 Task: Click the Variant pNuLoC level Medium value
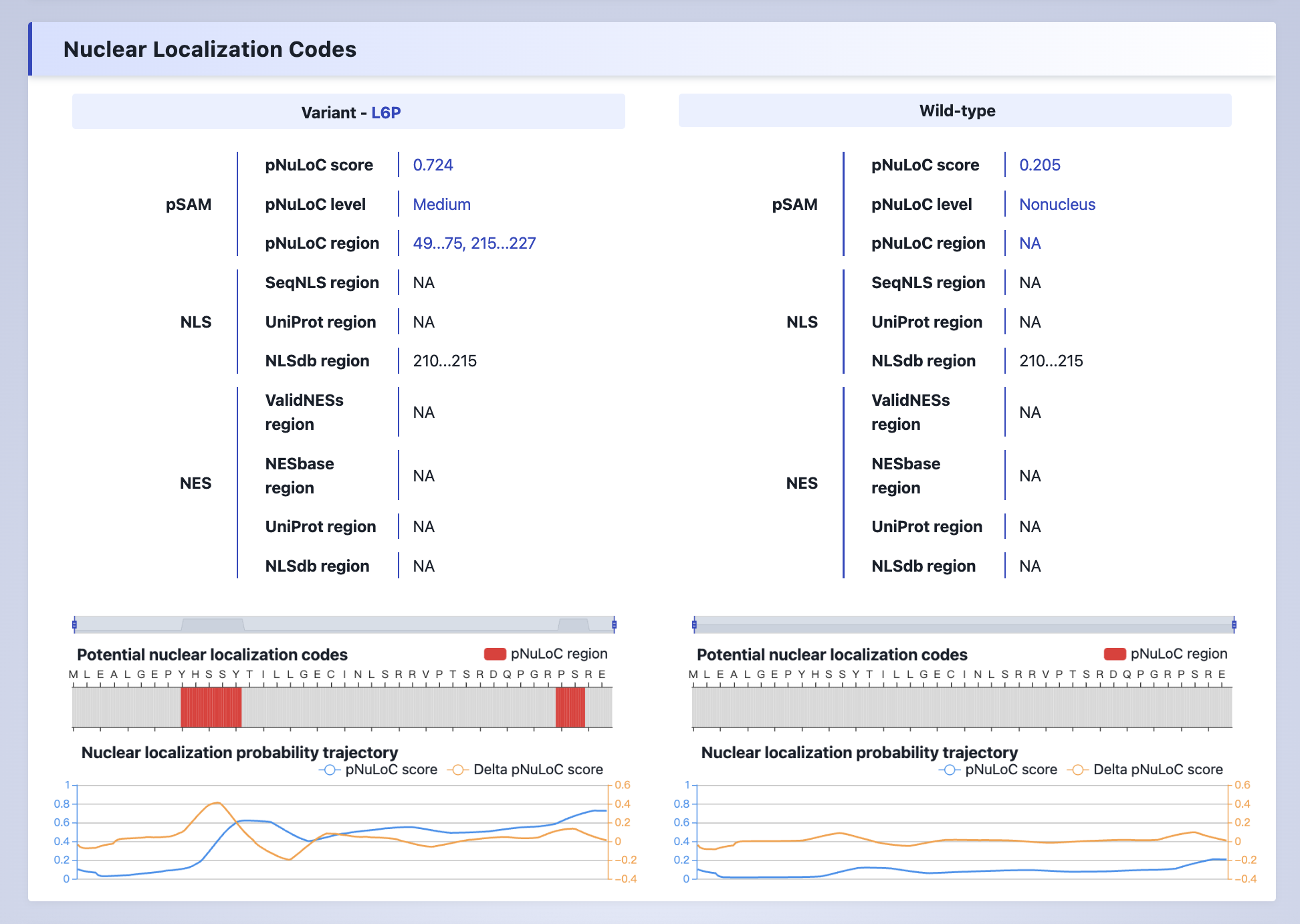click(x=441, y=205)
